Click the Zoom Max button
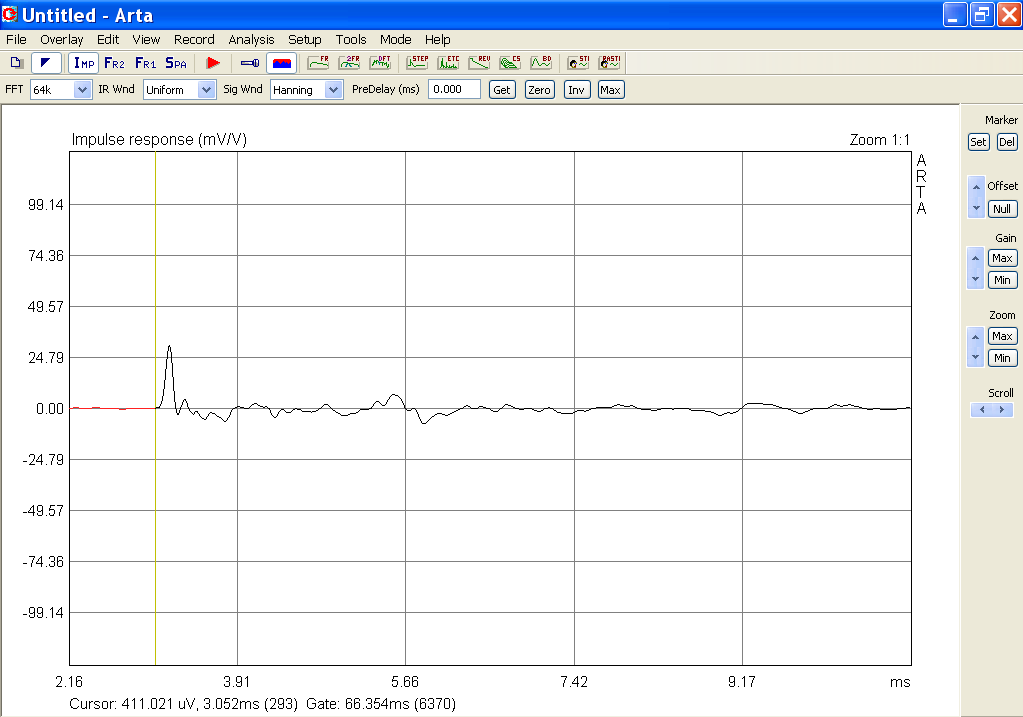Viewport: 1023px width, 717px height. pos(1002,337)
